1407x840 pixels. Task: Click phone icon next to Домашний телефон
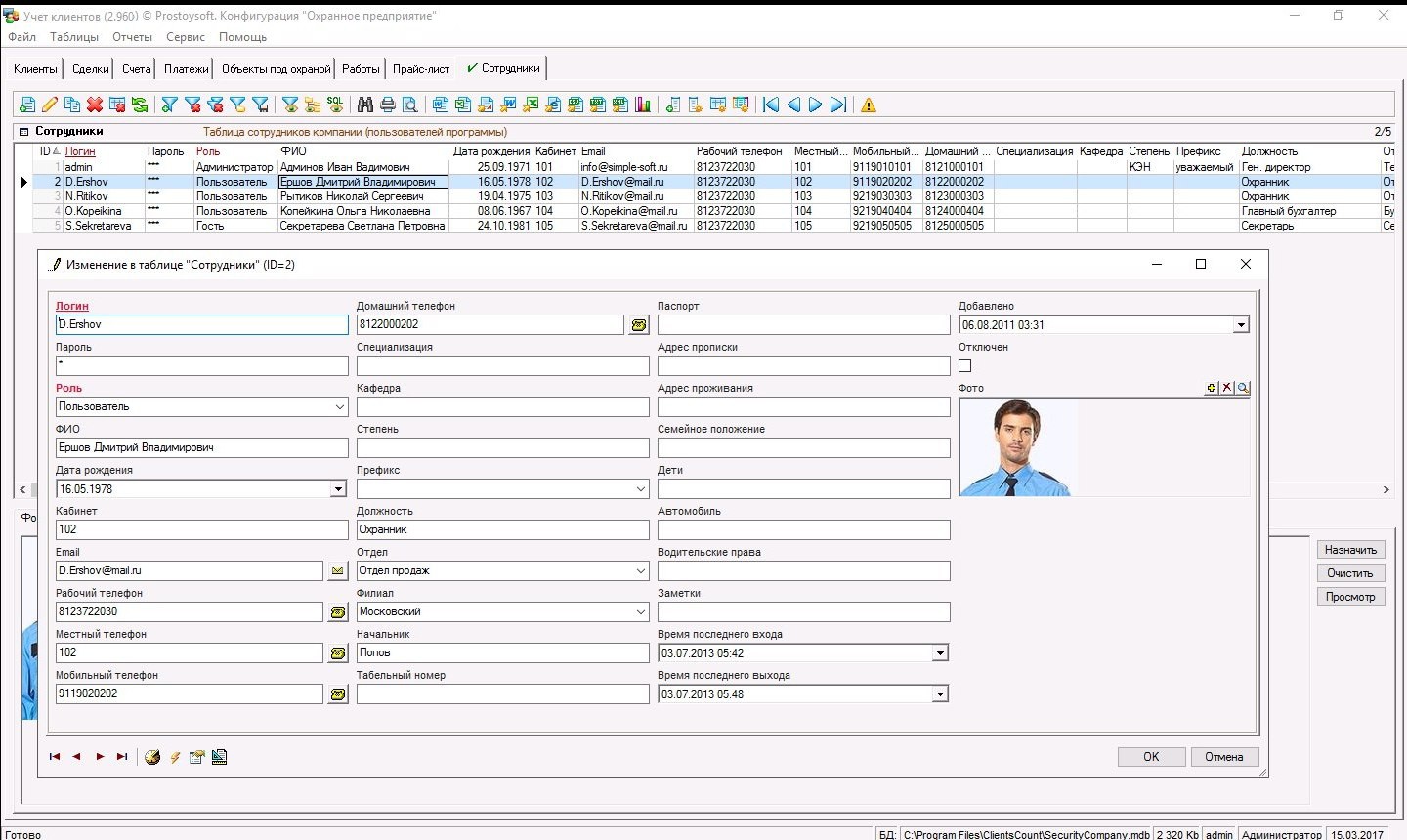(639, 325)
